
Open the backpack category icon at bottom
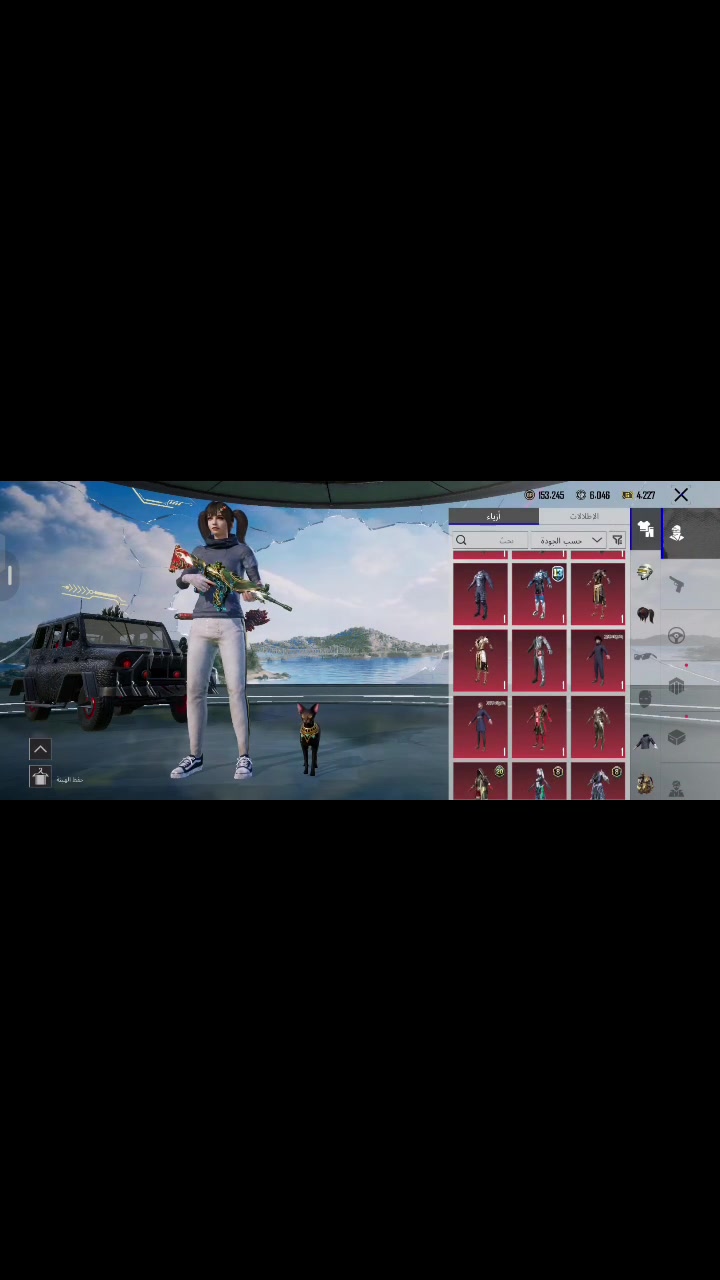[x=645, y=784]
